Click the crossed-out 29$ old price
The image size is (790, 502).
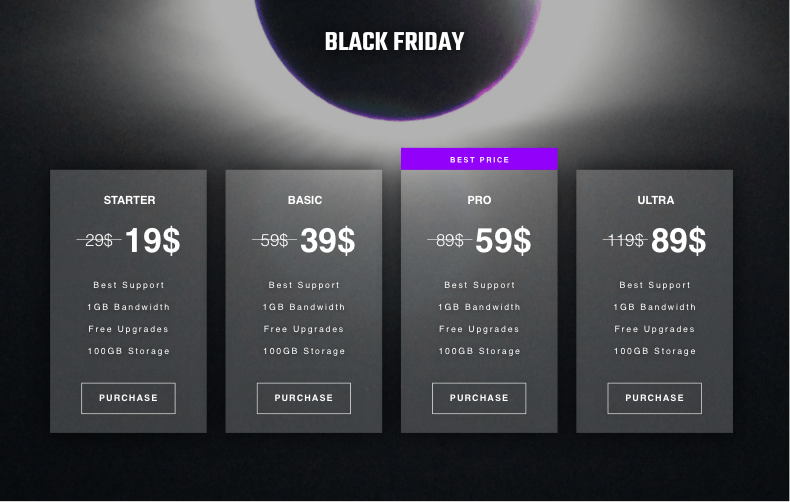pyautogui.click(x=99, y=241)
